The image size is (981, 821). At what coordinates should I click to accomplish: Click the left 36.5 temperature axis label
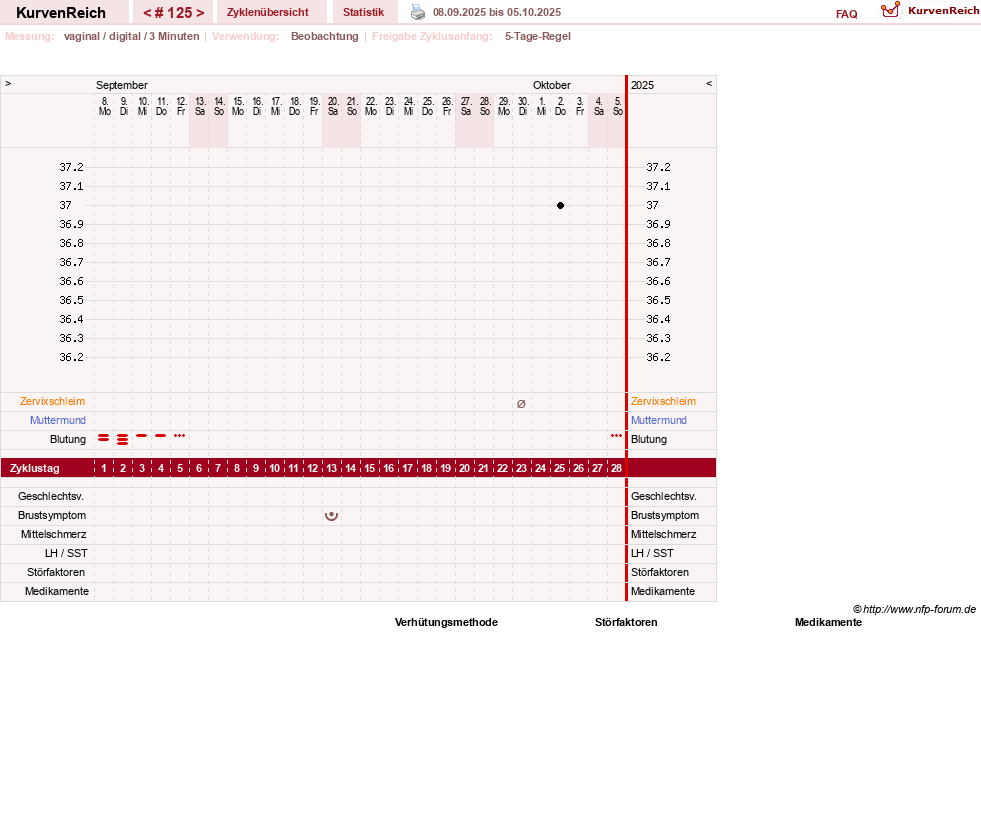coord(71,300)
